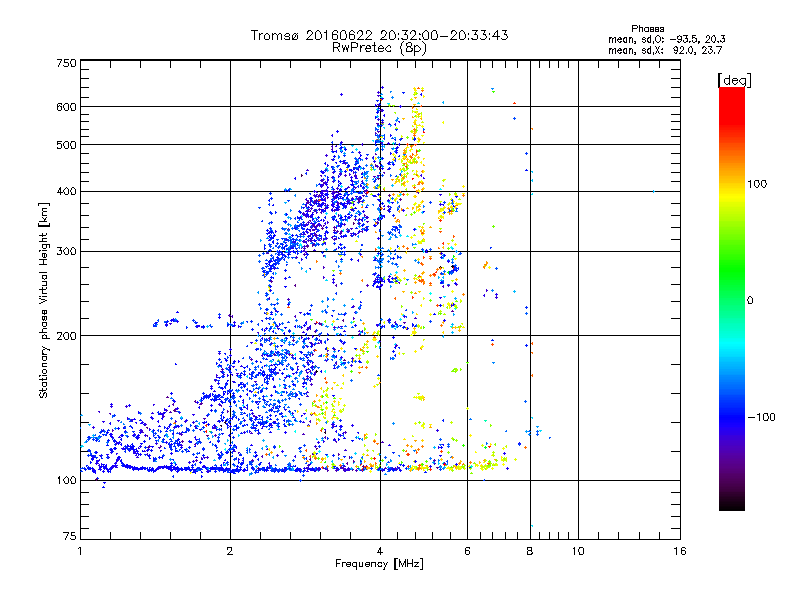
Task: Select the 'mean, sd,O: -93.5, 20.3' line
Action: pos(666,39)
